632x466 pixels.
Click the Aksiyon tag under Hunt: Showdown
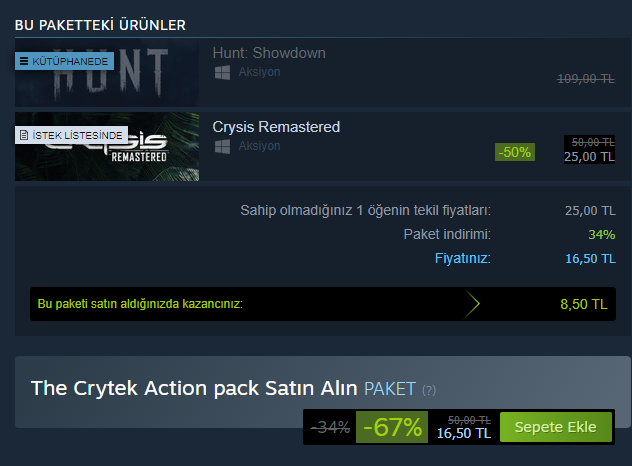pyautogui.click(x=259, y=72)
